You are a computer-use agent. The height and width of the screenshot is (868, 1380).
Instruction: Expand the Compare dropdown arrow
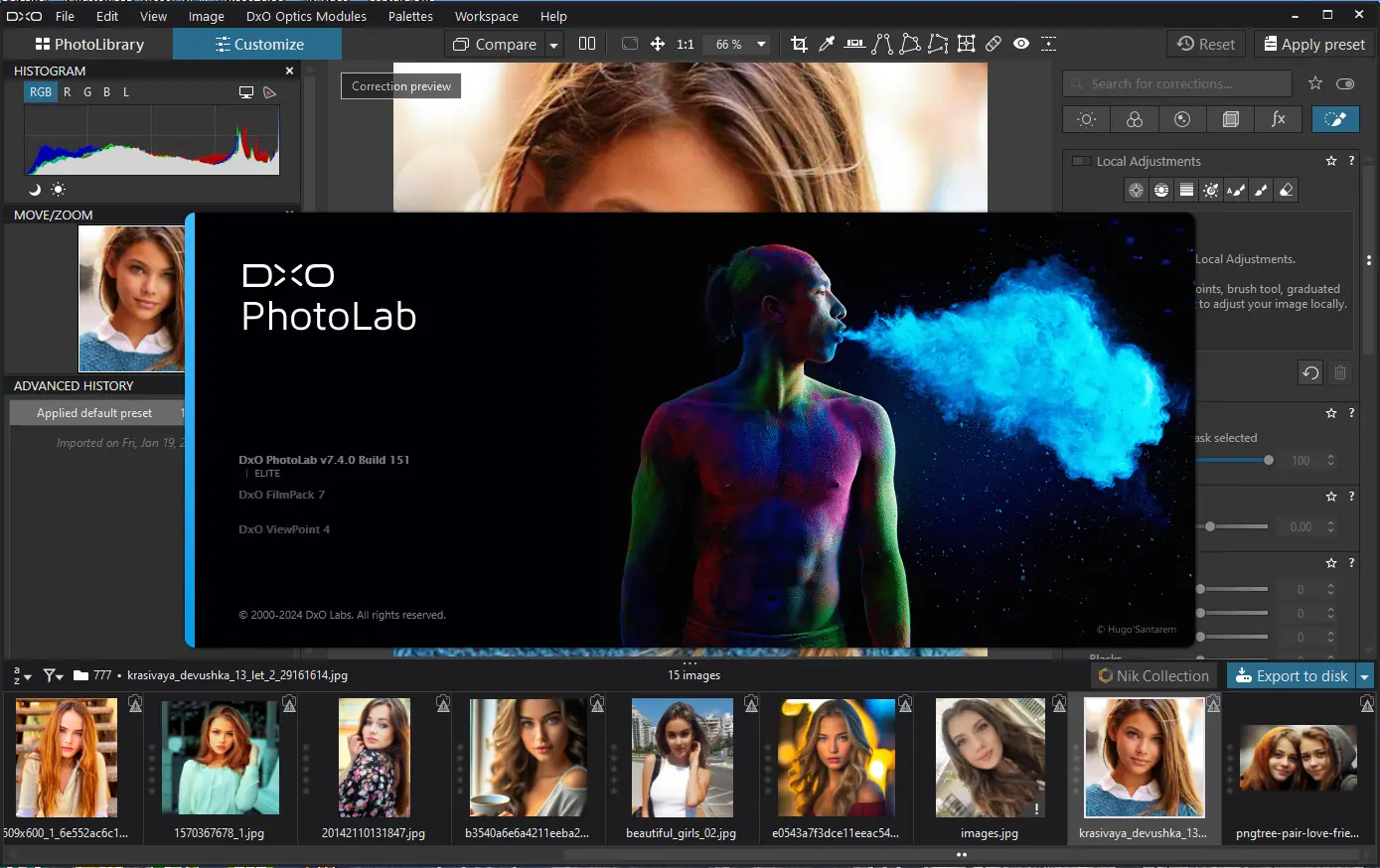[x=554, y=44]
